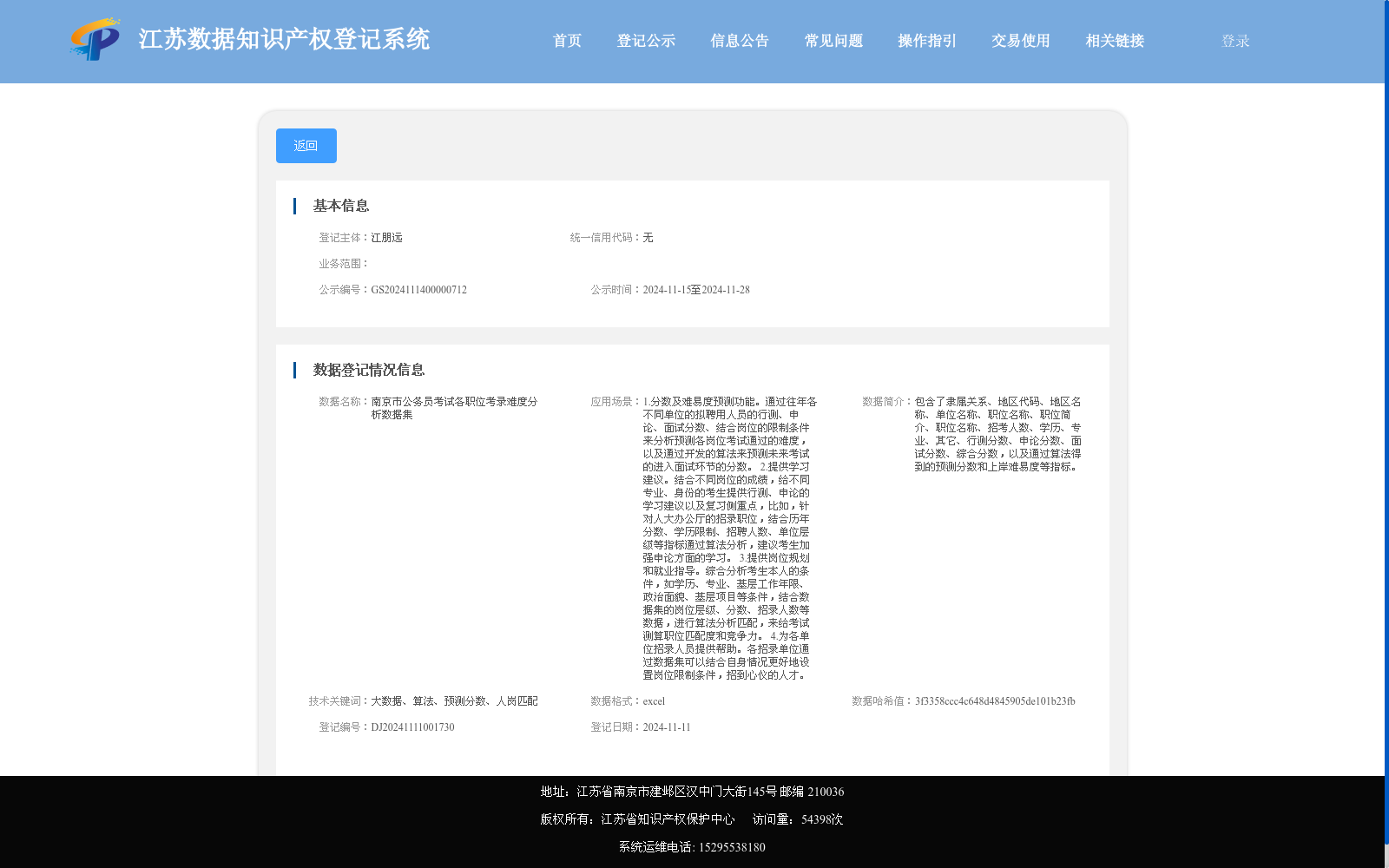Click the blue 返回 button

(x=306, y=146)
